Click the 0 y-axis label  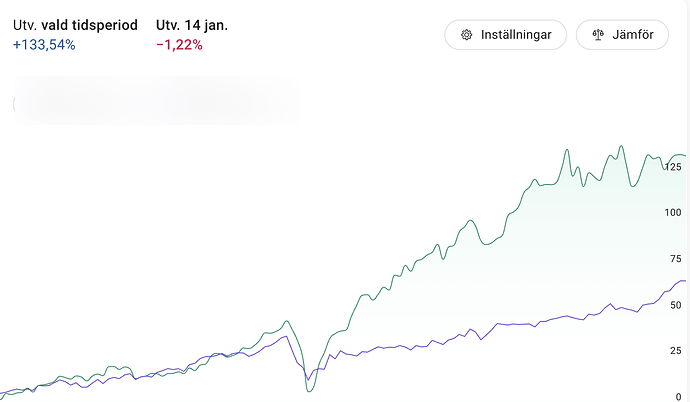coord(679,397)
